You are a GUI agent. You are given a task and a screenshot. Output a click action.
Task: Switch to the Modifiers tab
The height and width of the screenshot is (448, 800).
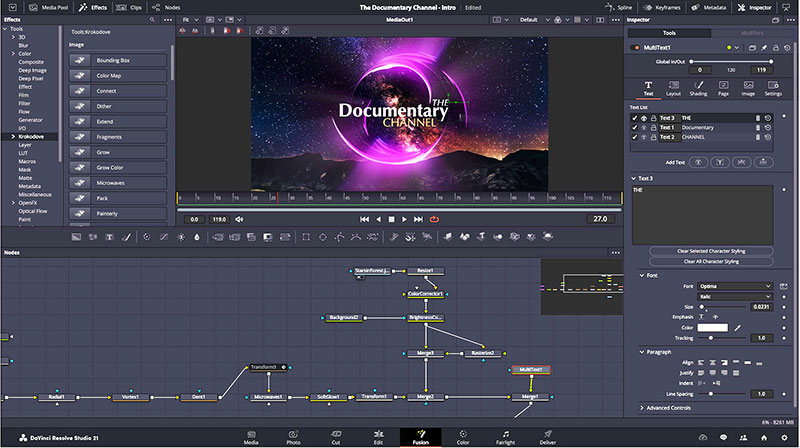click(752, 33)
